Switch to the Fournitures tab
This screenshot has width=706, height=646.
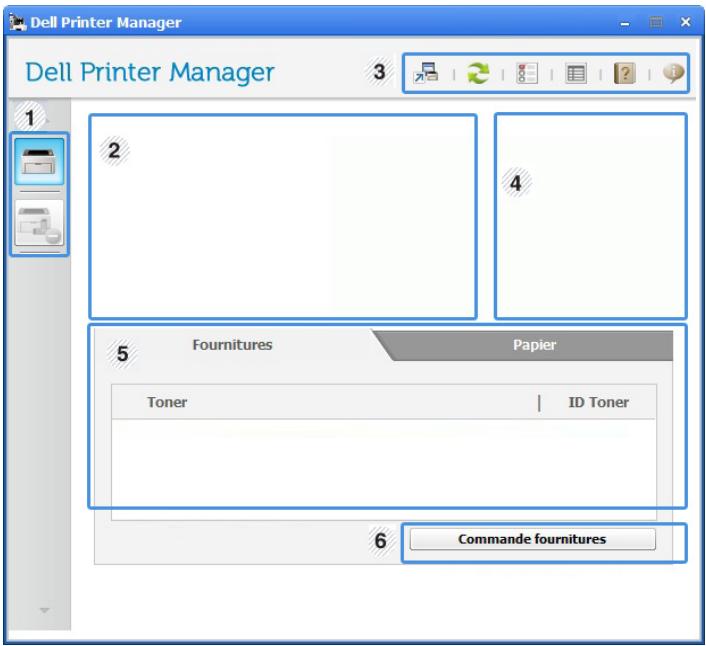[x=232, y=345]
